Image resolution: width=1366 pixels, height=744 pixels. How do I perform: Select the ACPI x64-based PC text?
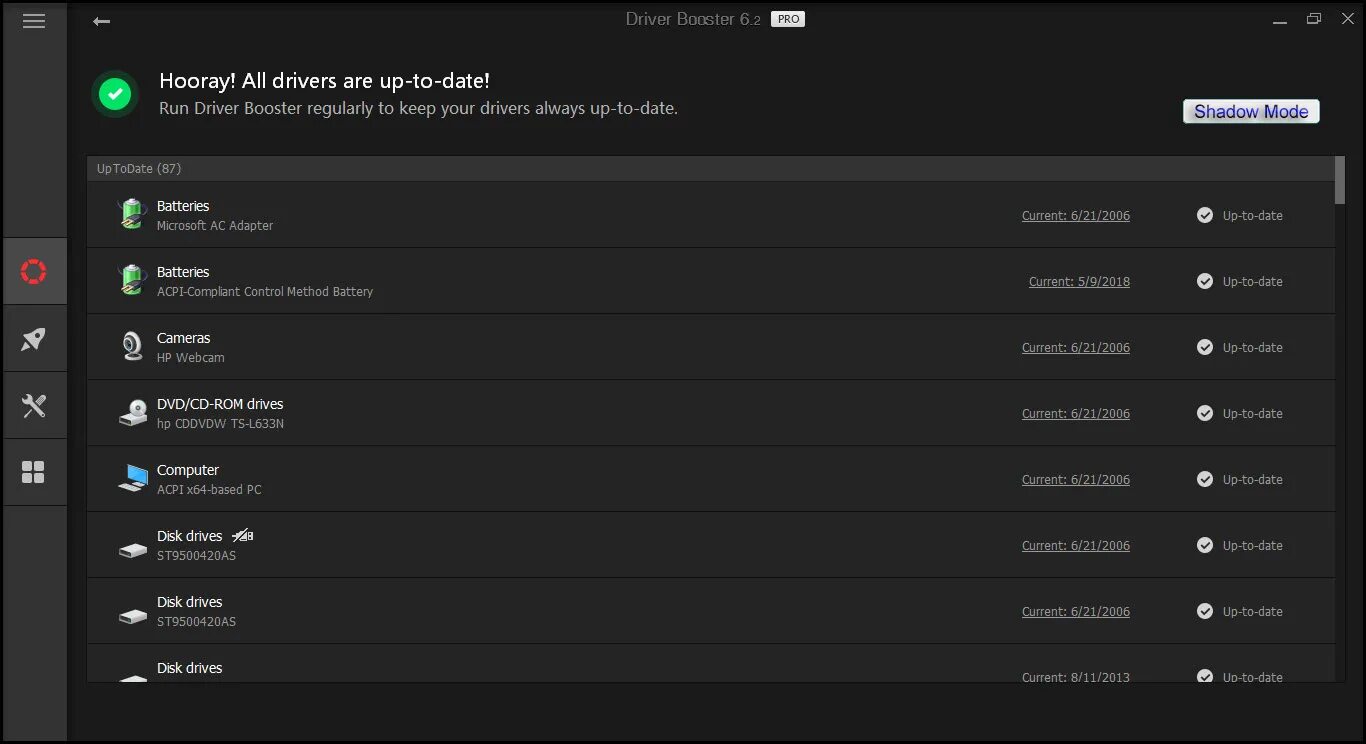[209, 490]
